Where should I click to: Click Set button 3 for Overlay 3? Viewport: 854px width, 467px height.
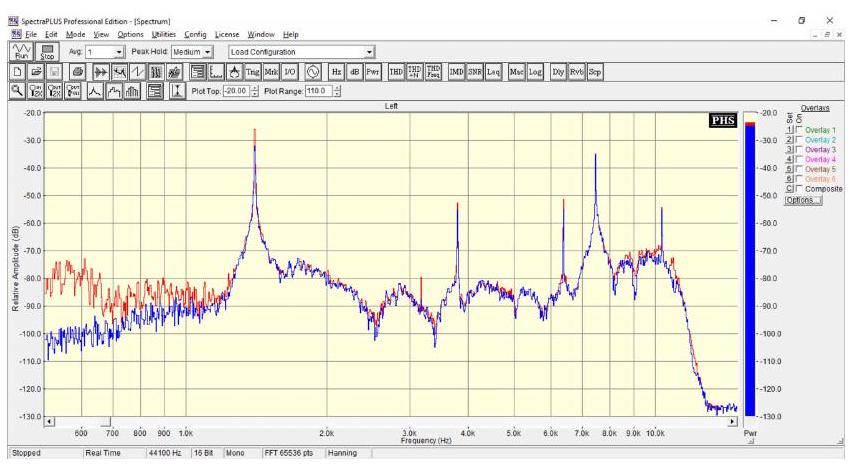pyautogui.click(x=789, y=149)
